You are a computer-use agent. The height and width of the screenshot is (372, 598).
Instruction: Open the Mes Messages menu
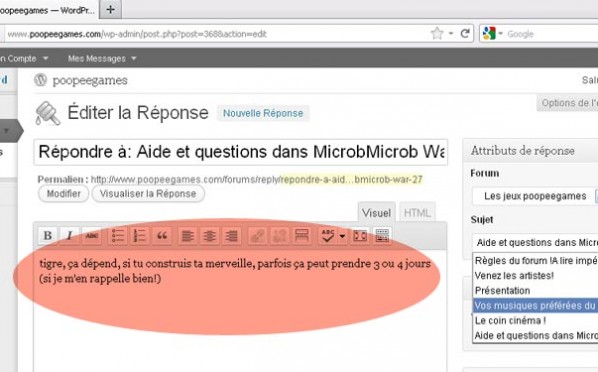101,58
